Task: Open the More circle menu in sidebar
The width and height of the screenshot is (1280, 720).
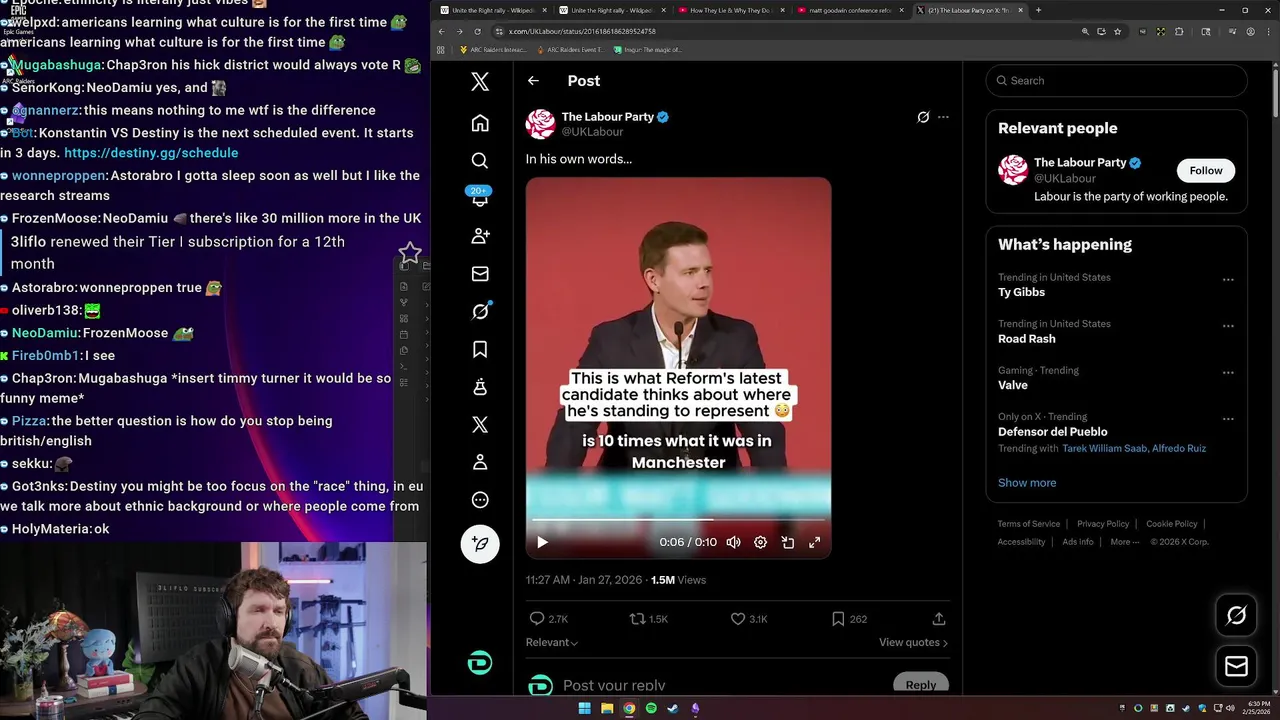Action: pyautogui.click(x=480, y=500)
